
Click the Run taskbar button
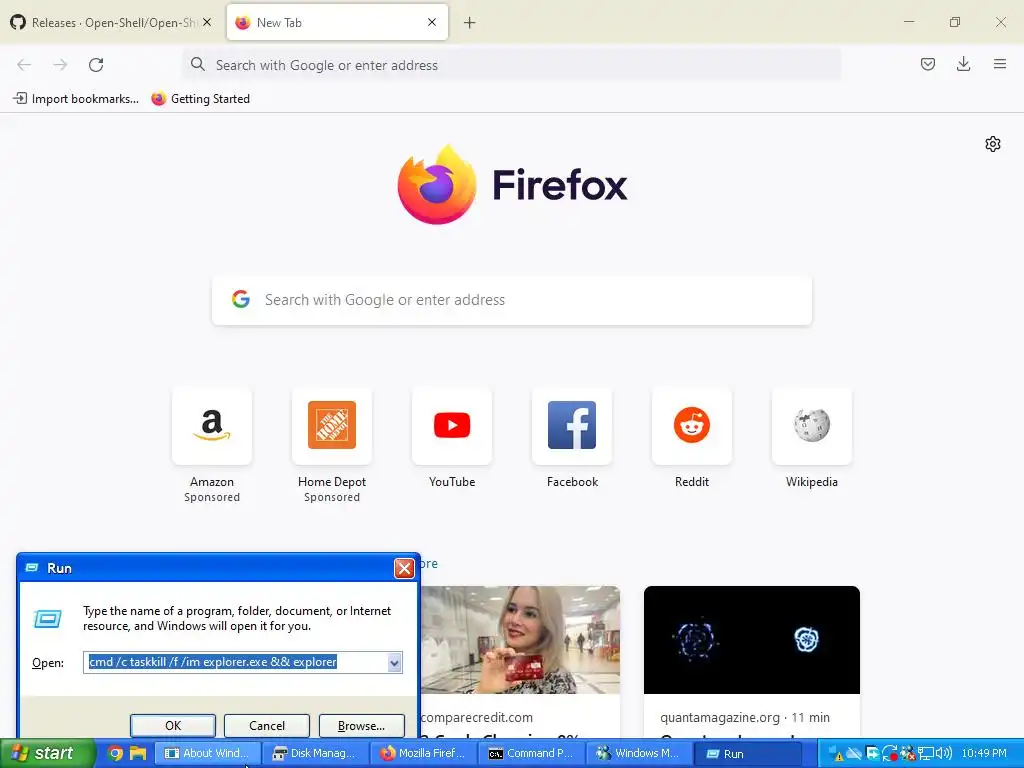click(747, 753)
